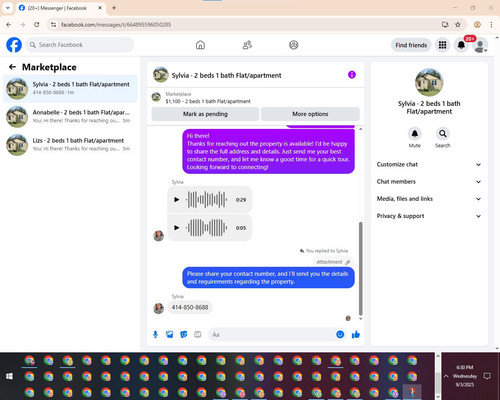This screenshot has width=500, height=400.
Task: Open Lizs conversation in the chat list
Action: pos(70,145)
